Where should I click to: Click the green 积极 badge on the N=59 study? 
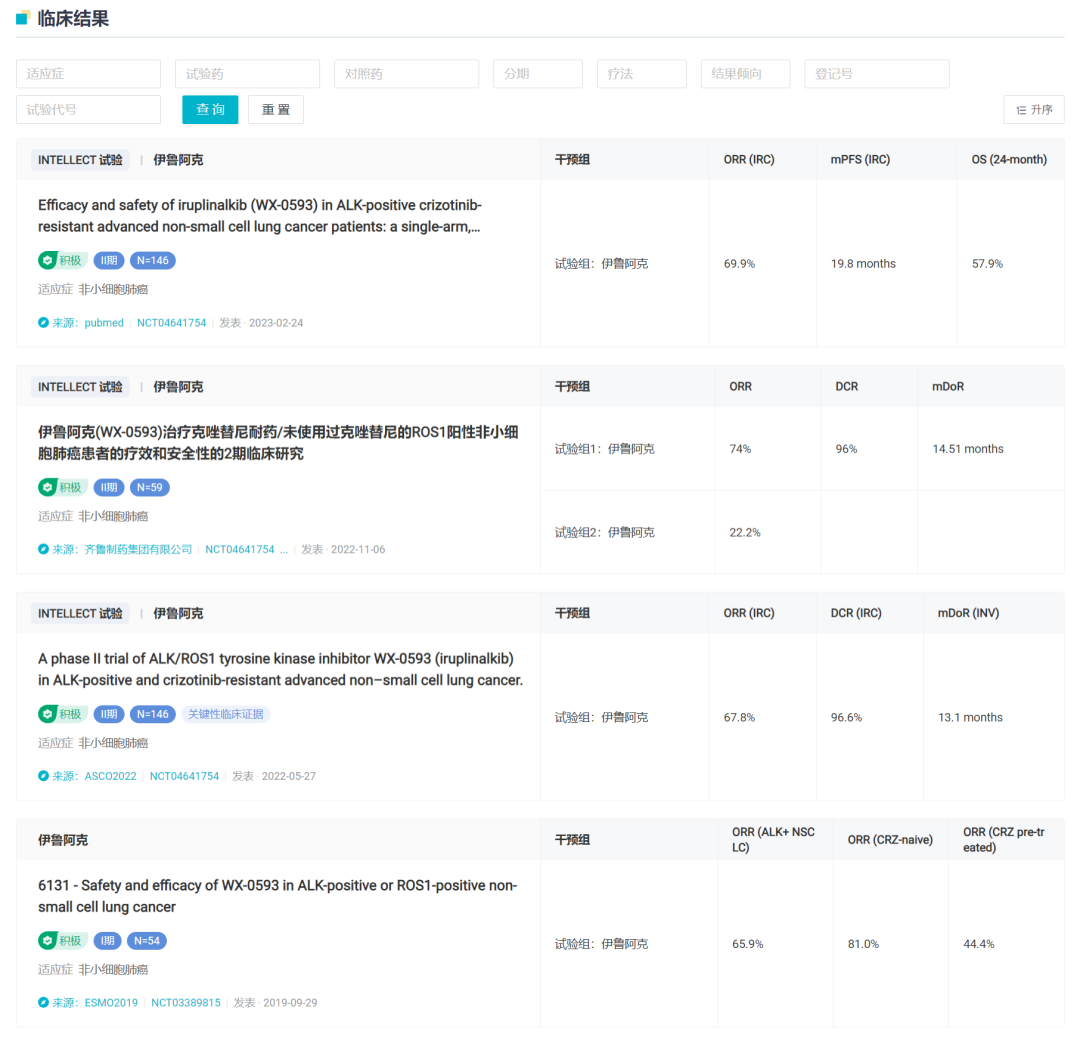click(x=62, y=488)
